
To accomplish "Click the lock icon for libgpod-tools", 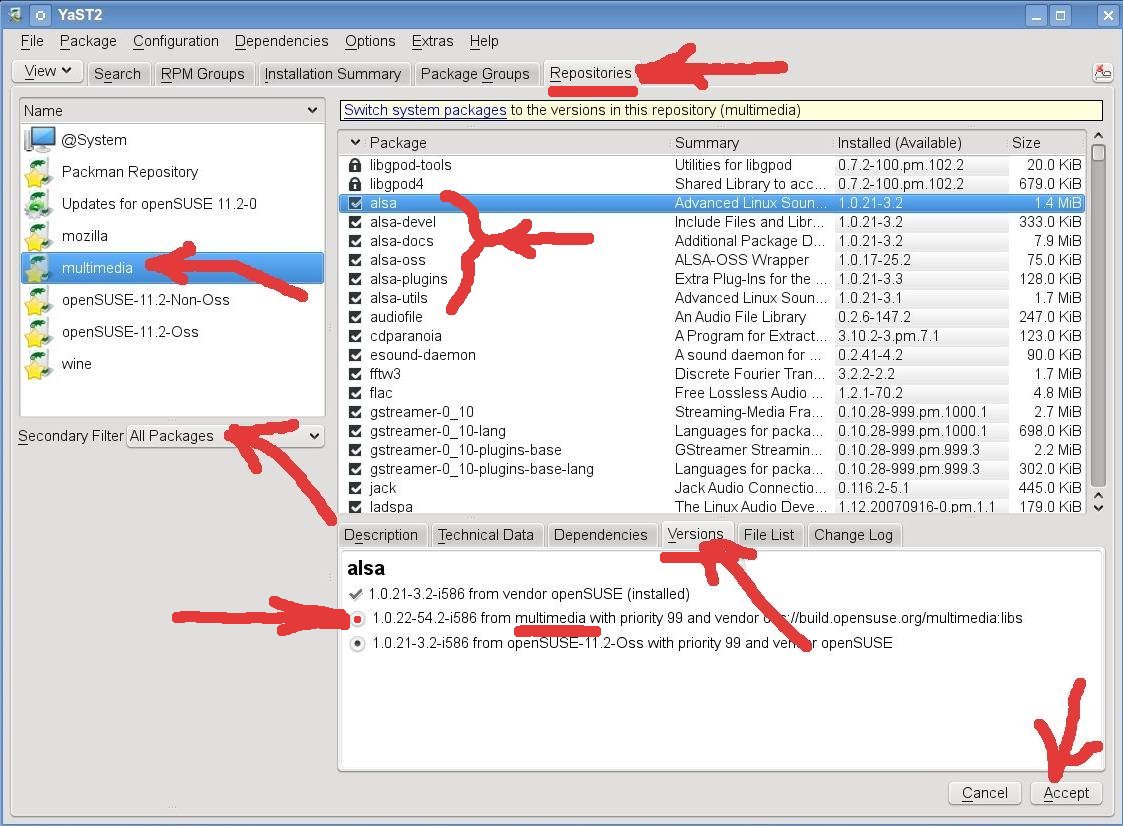I will click(x=355, y=165).
